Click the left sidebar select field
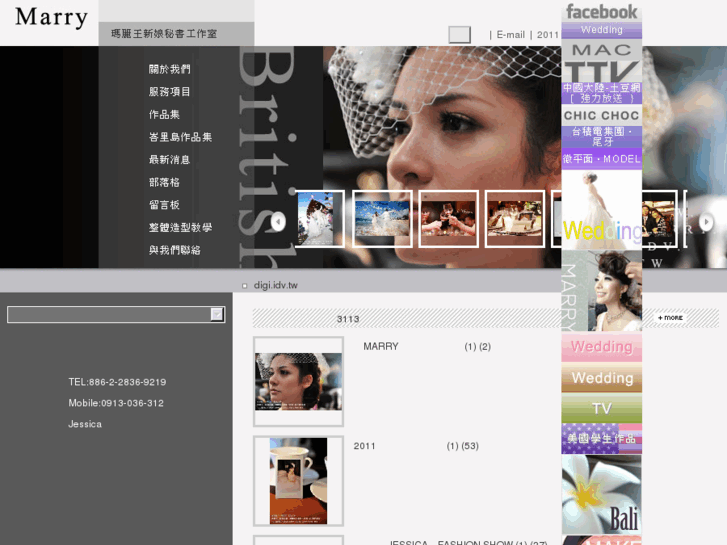This screenshot has width=727, height=545. pos(116,314)
